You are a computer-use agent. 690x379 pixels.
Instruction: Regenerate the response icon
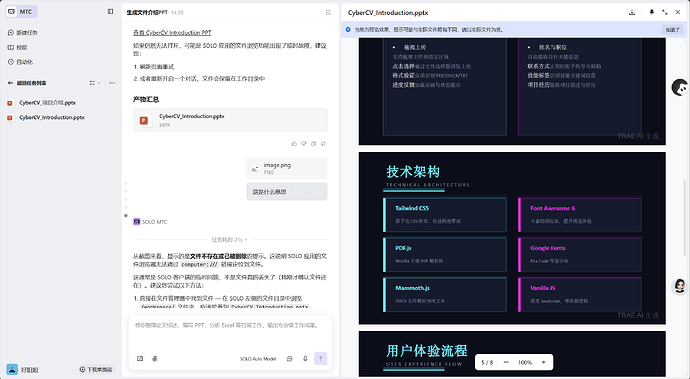(323, 144)
